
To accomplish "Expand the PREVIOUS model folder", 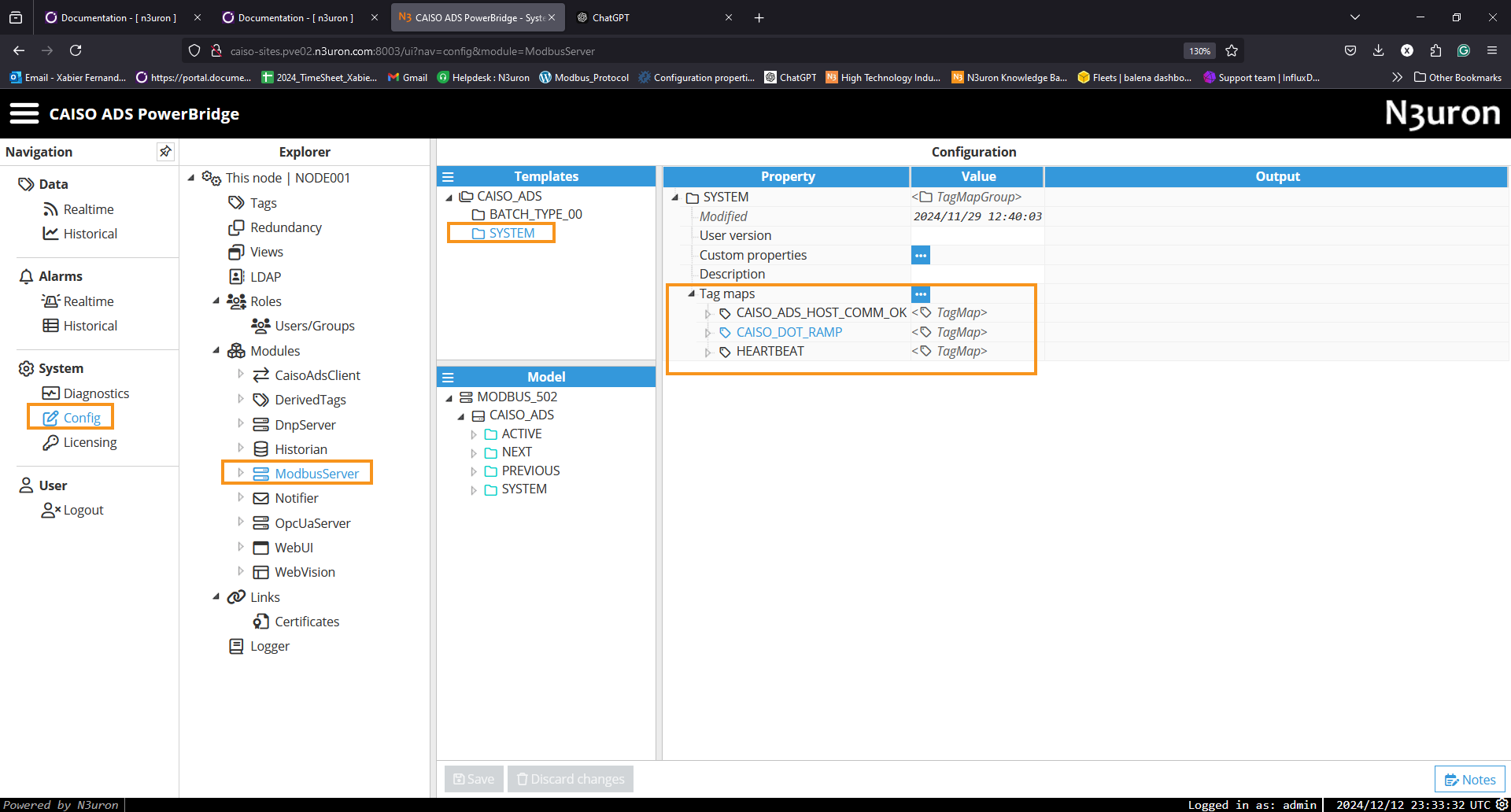I will 474,471.
